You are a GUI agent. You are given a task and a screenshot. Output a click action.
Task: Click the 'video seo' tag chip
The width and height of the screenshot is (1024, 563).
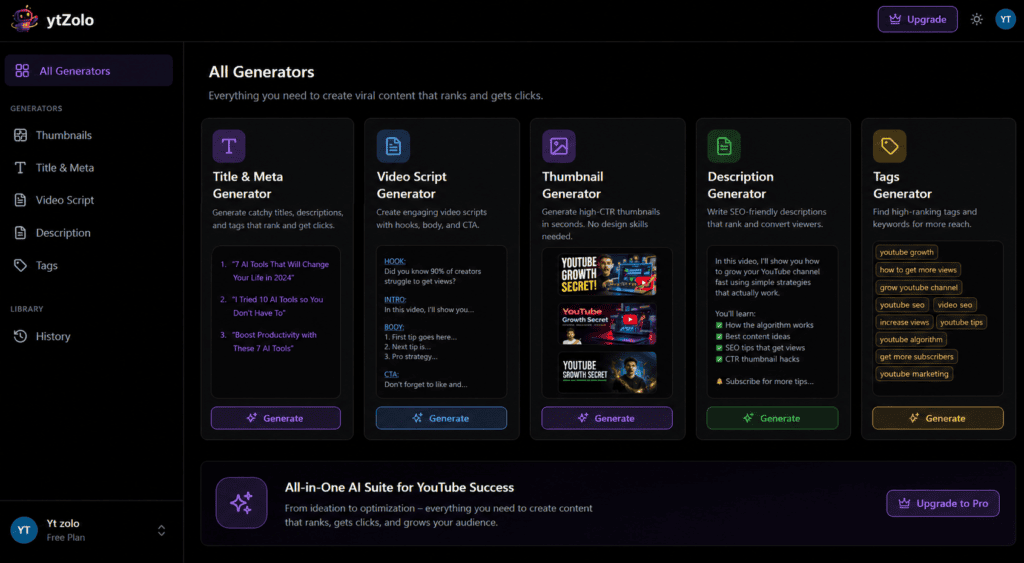(955, 304)
